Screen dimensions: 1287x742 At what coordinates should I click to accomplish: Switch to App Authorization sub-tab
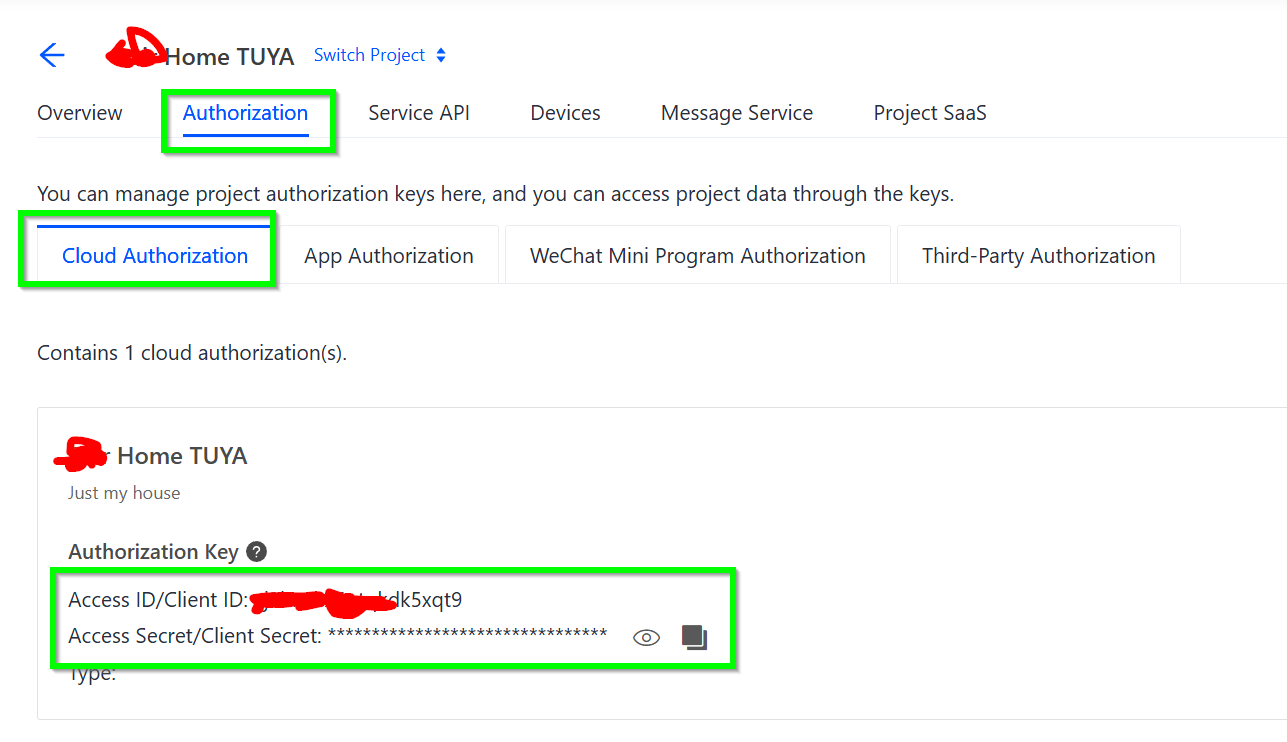[x=389, y=255]
